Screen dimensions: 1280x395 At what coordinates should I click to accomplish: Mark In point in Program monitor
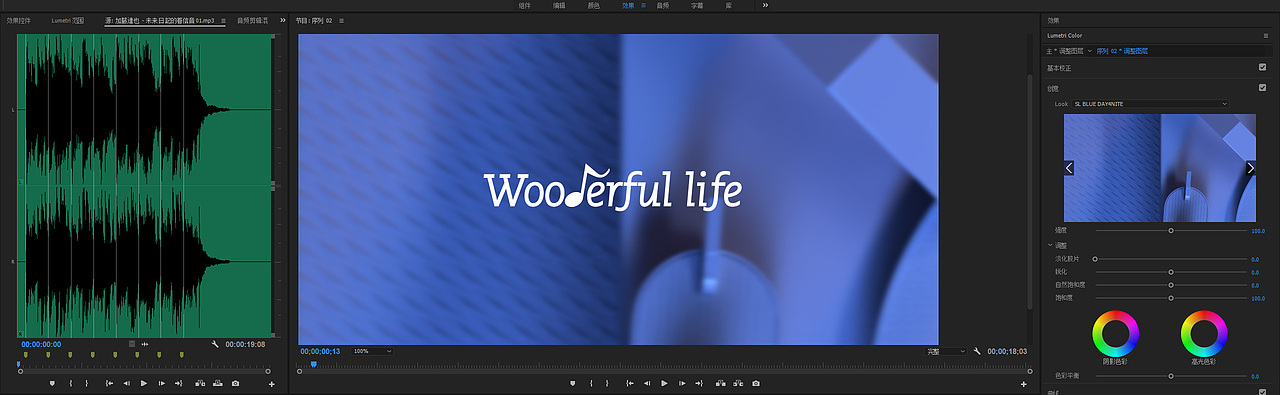tap(591, 383)
